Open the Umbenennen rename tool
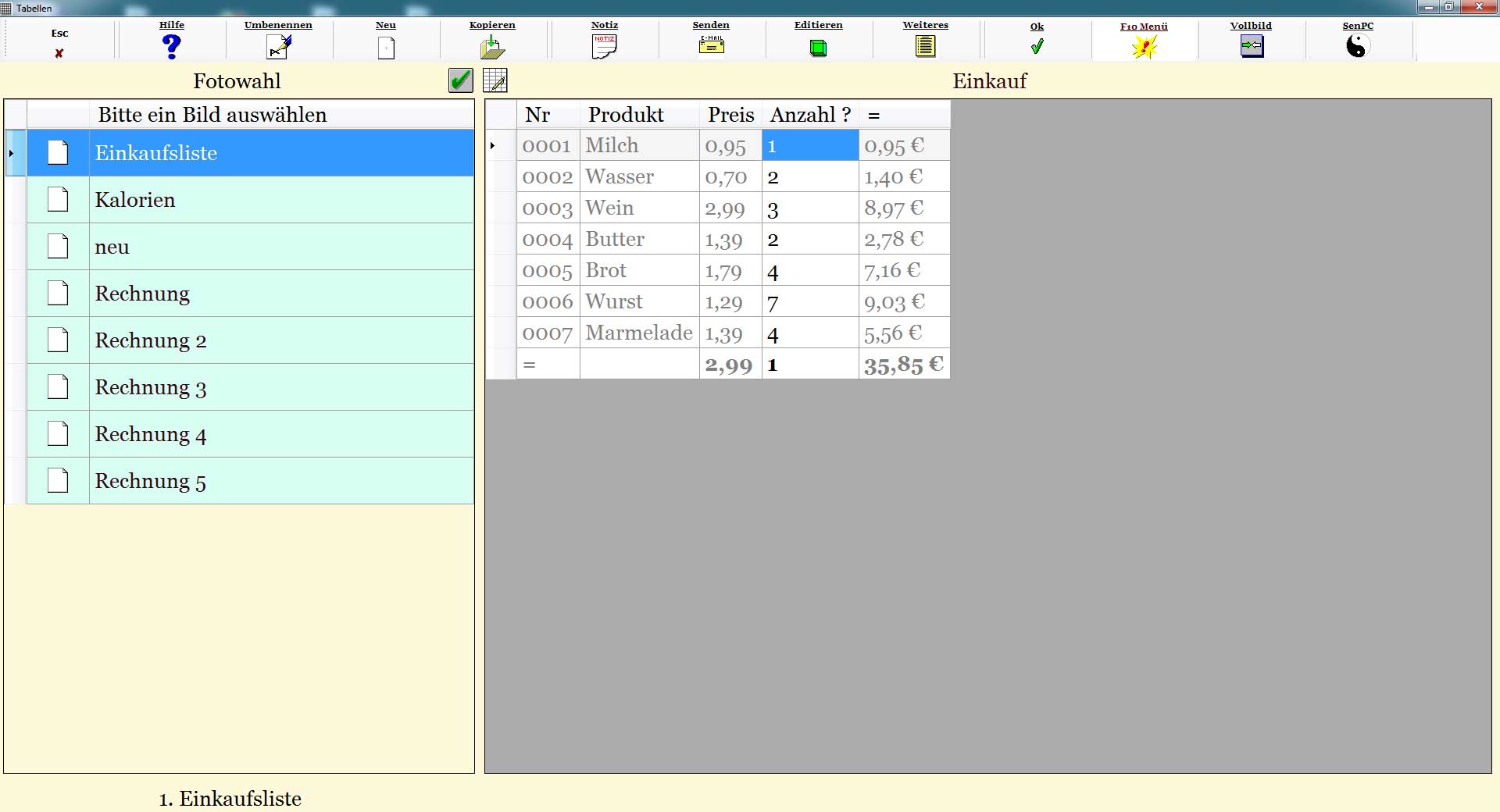 tap(278, 47)
